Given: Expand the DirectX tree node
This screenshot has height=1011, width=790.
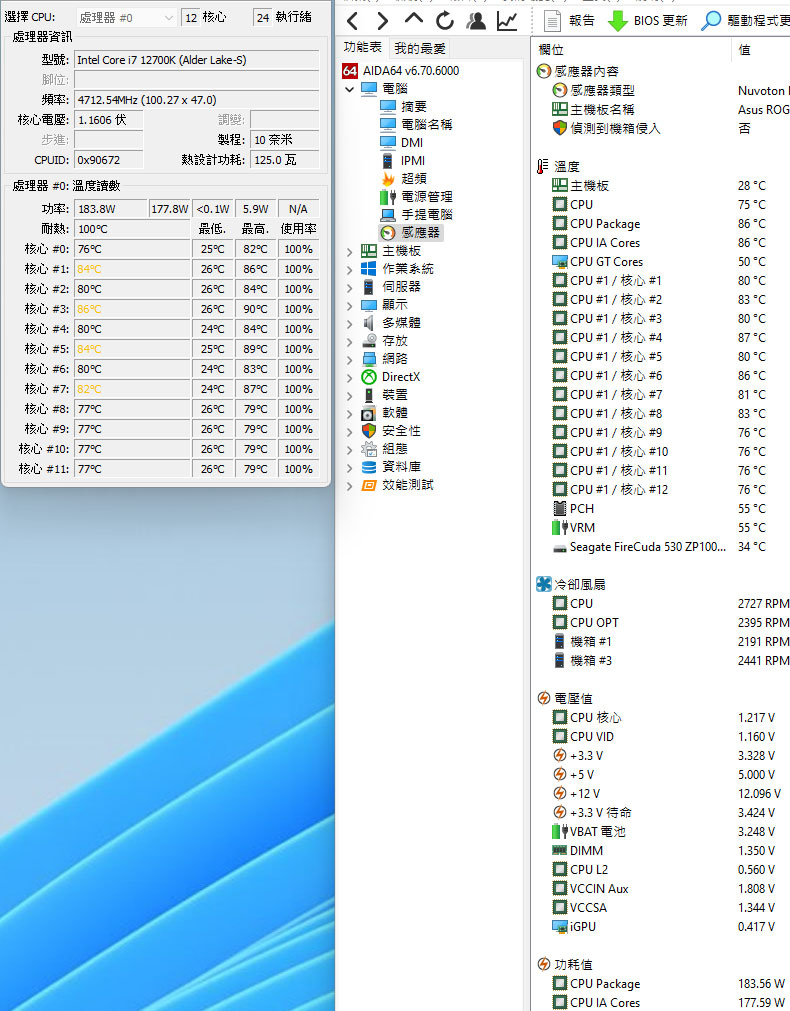Looking at the screenshot, I should point(350,377).
